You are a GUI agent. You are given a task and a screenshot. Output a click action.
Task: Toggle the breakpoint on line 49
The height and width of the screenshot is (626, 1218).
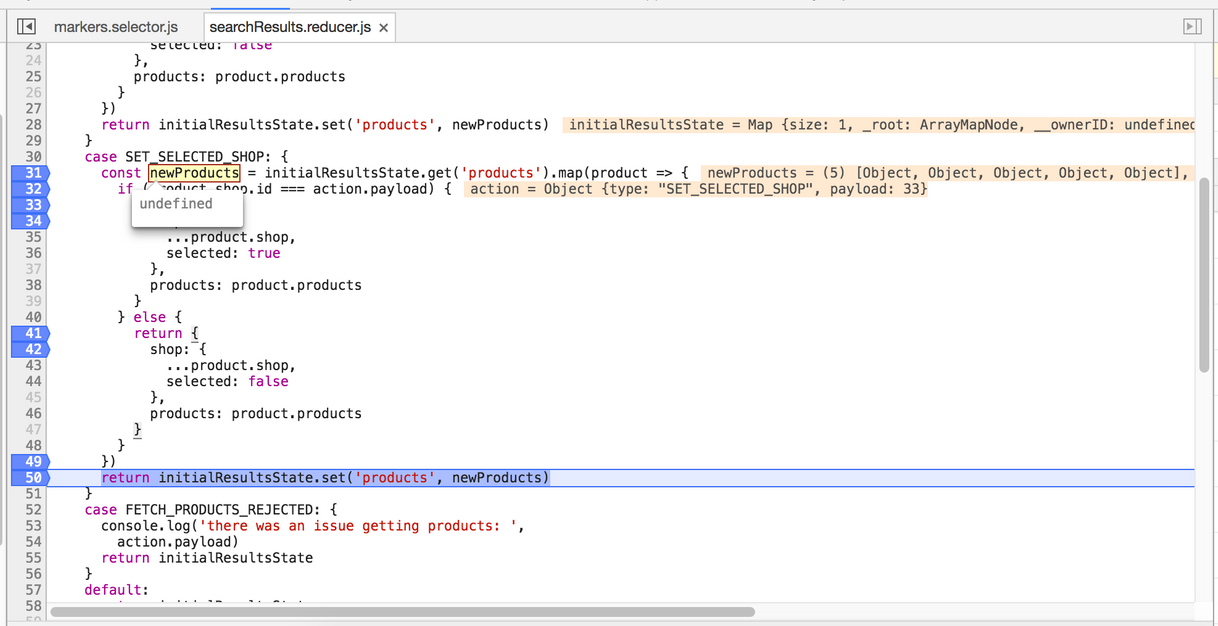click(x=30, y=462)
